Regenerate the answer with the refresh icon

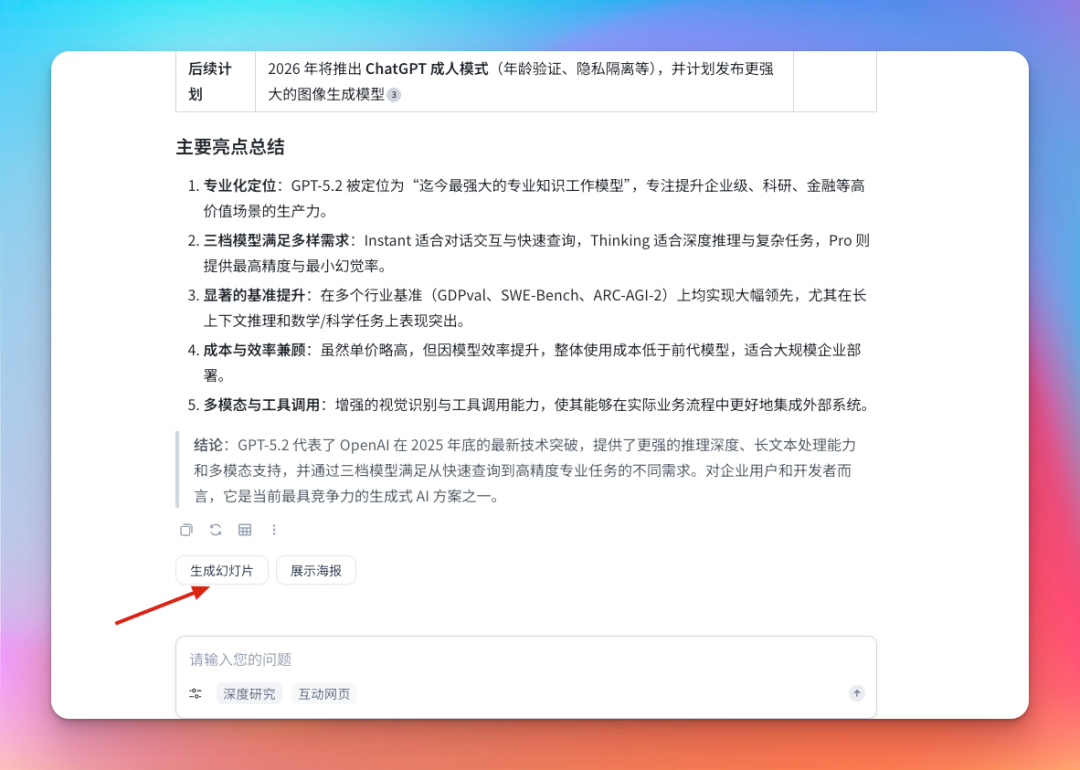(x=216, y=530)
